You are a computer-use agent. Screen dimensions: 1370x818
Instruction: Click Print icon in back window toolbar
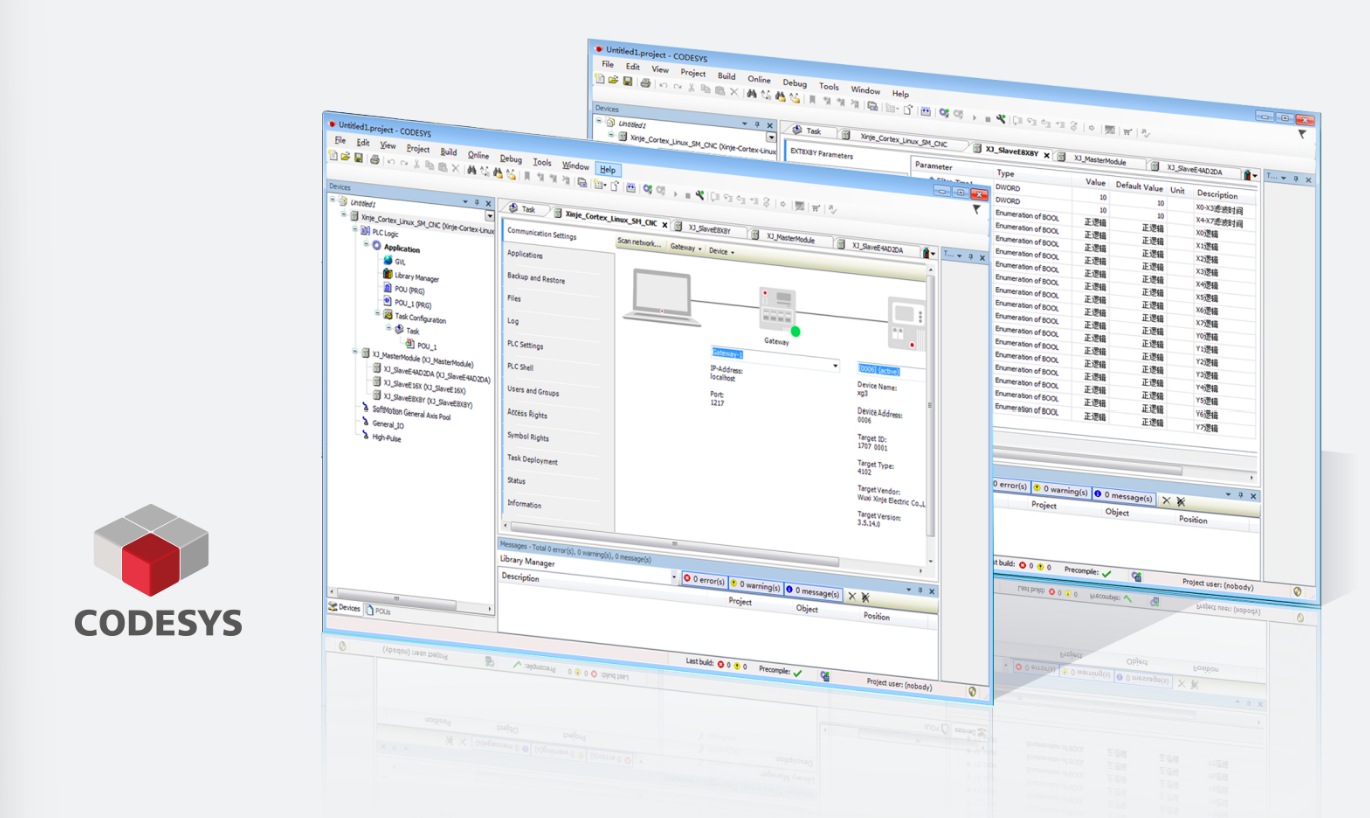[x=646, y=83]
